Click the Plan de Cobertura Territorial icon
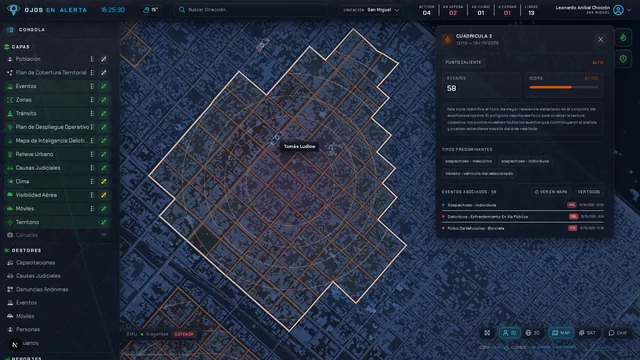 pos(10,73)
